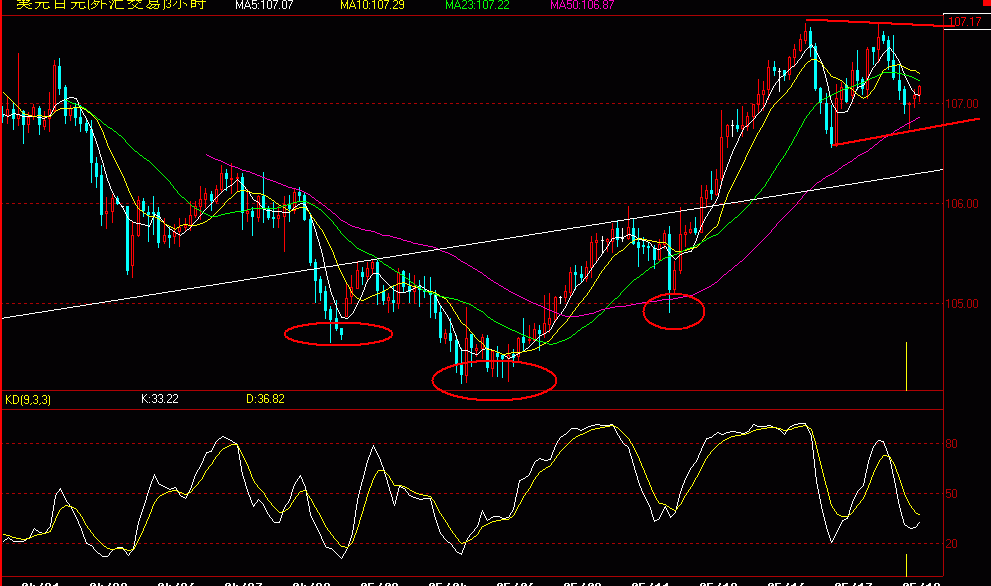
Task: Select the magenta MA50:106.87 label
Action: 582,5
